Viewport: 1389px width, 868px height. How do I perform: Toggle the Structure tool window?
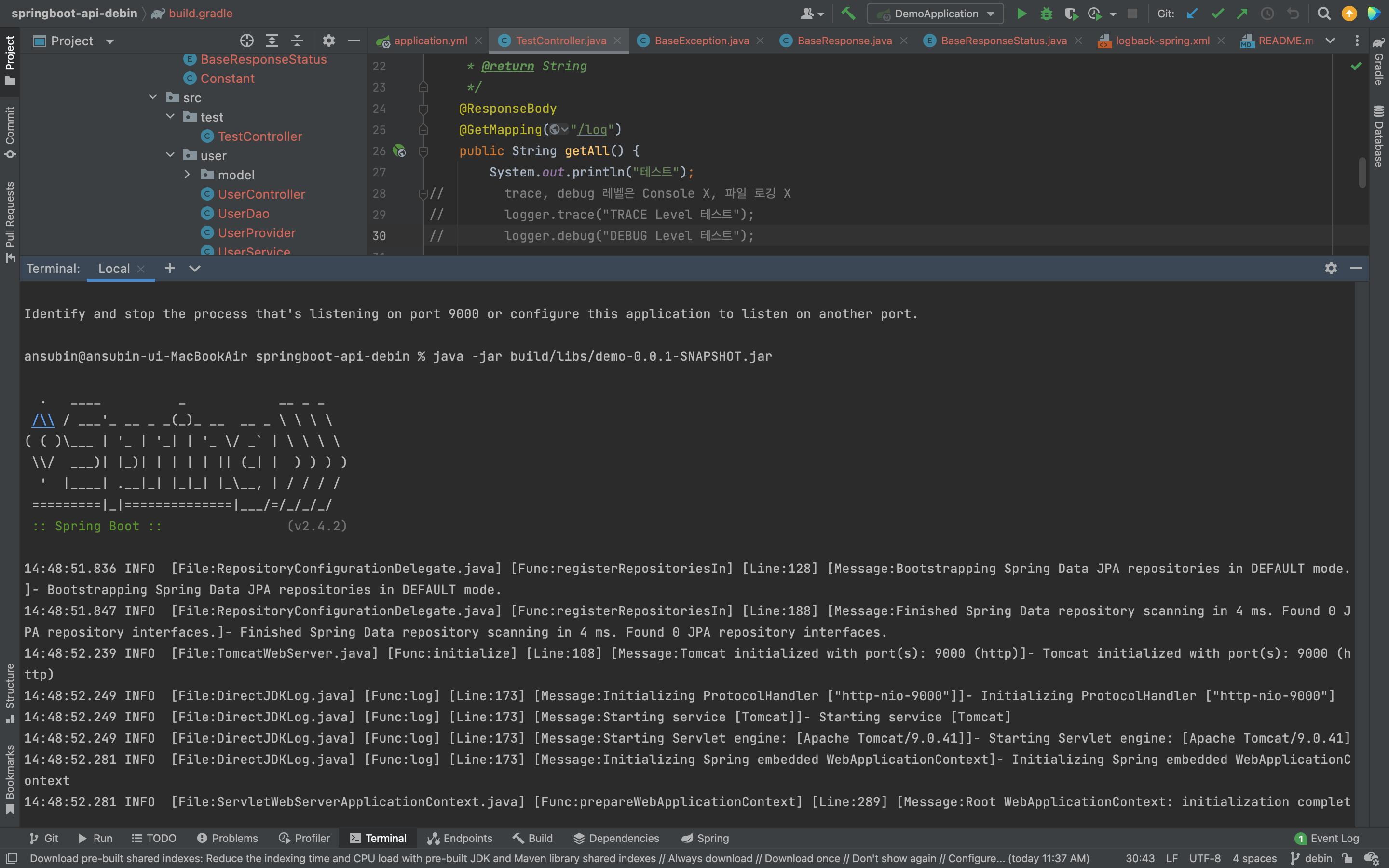tap(10, 693)
